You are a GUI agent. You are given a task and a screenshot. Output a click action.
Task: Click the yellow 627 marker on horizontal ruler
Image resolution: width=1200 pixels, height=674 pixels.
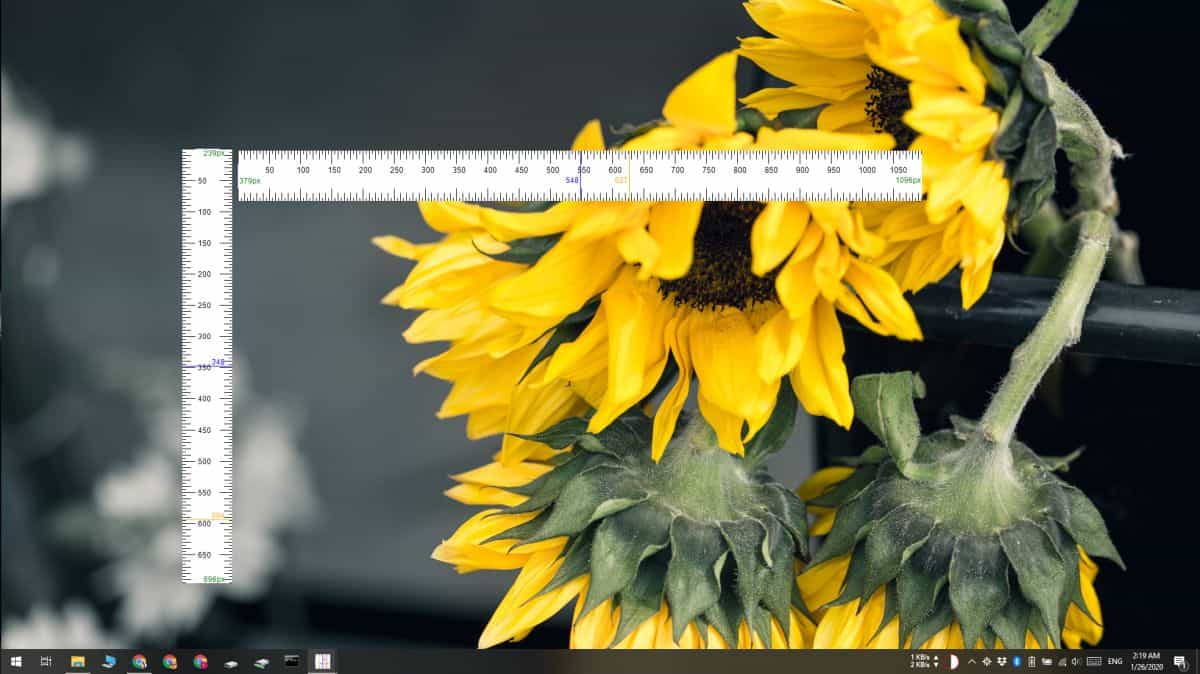tap(621, 180)
